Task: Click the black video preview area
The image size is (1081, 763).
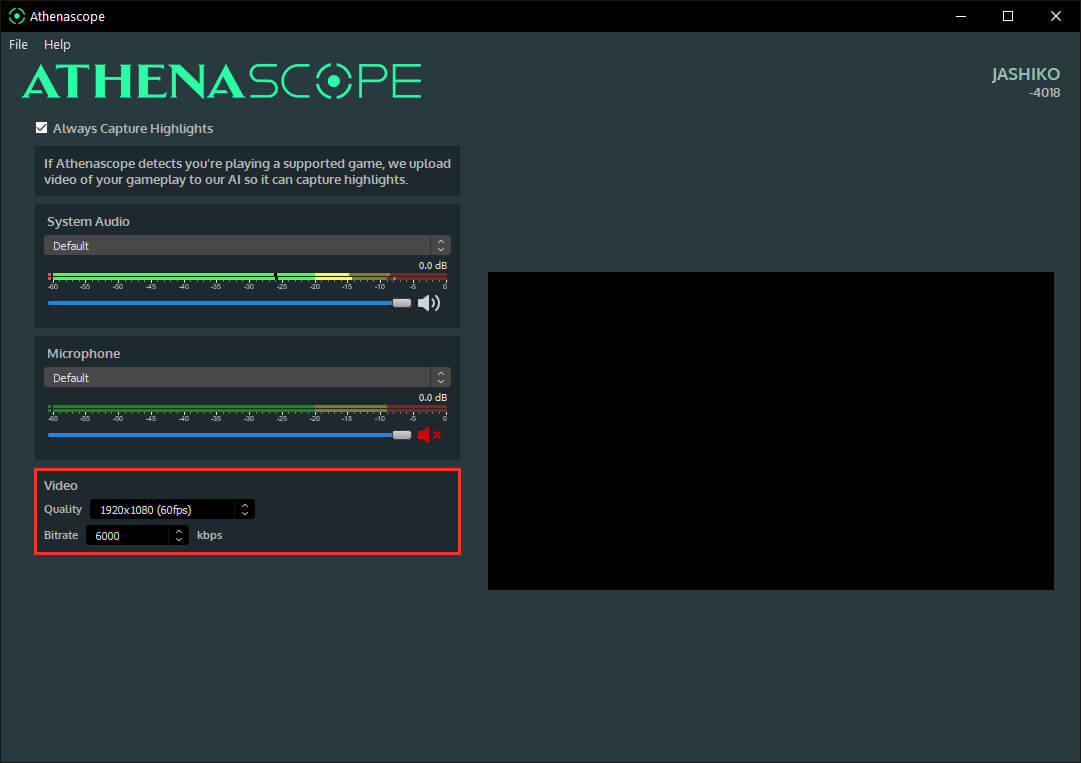Action: coord(771,431)
